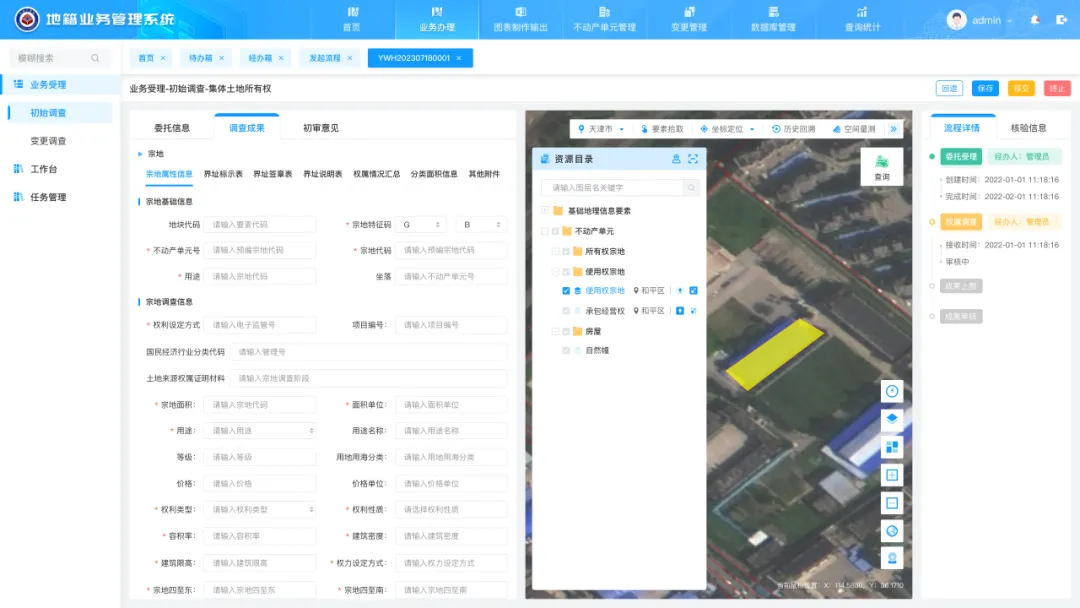Viewport: 1080px width, 608px height.
Task: Click the 终止 terminate button
Action: [1057, 88]
